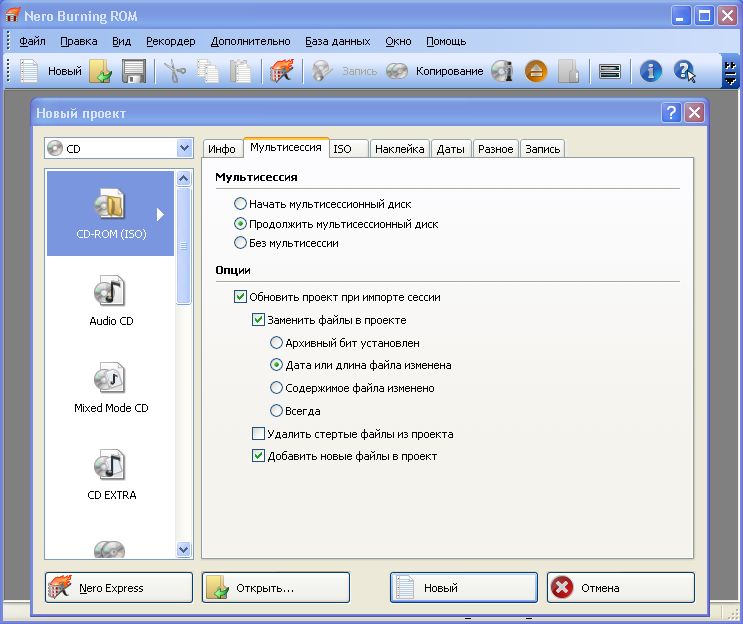Screen dimensions: 743x624
Task: Click the project list scroll up arrow
Action: point(183,179)
